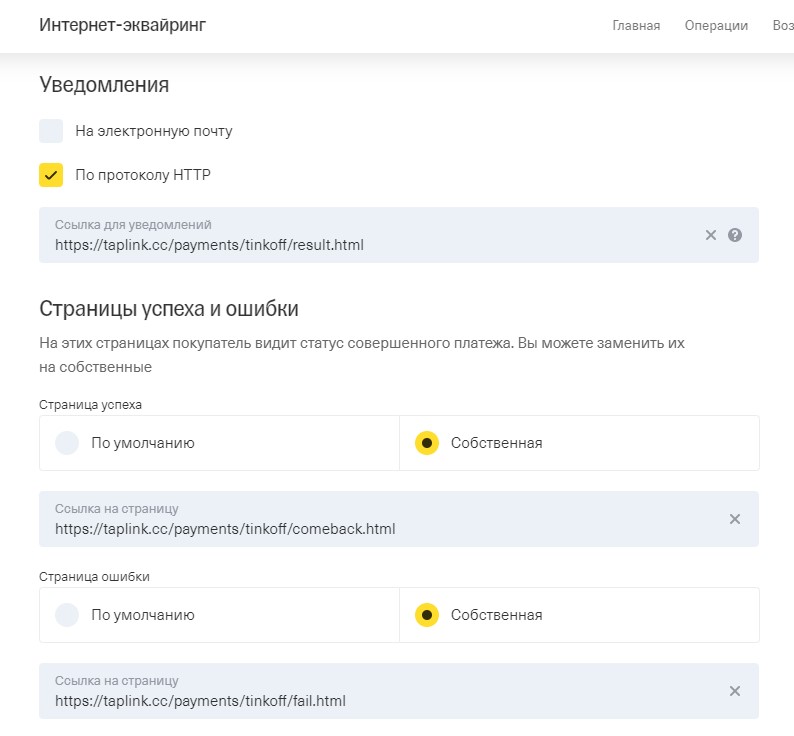Image resolution: width=794 pixels, height=736 pixels.
Task: Select default option for error page
Action: click(67, 615)
